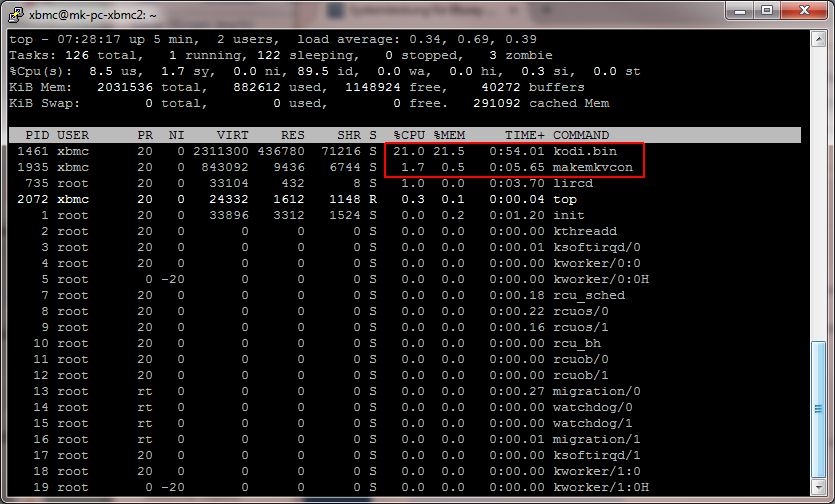Click the kworker/1:0H command text

(601, 487)
